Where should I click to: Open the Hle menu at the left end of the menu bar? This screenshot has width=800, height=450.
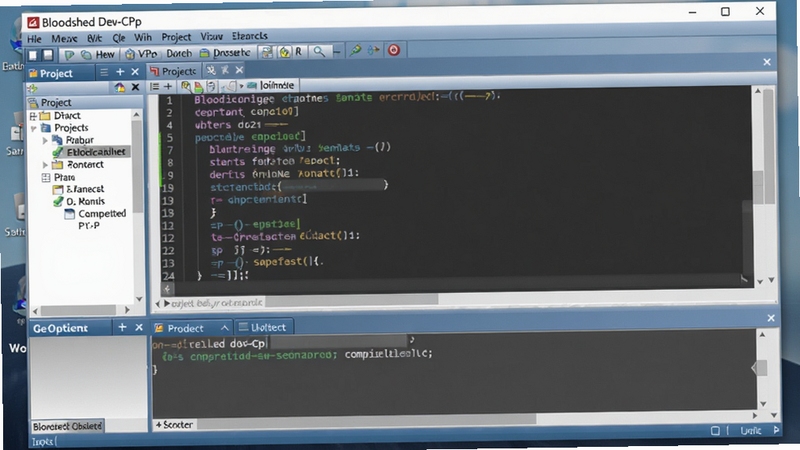pyautogui.click(x=34, y=39)
